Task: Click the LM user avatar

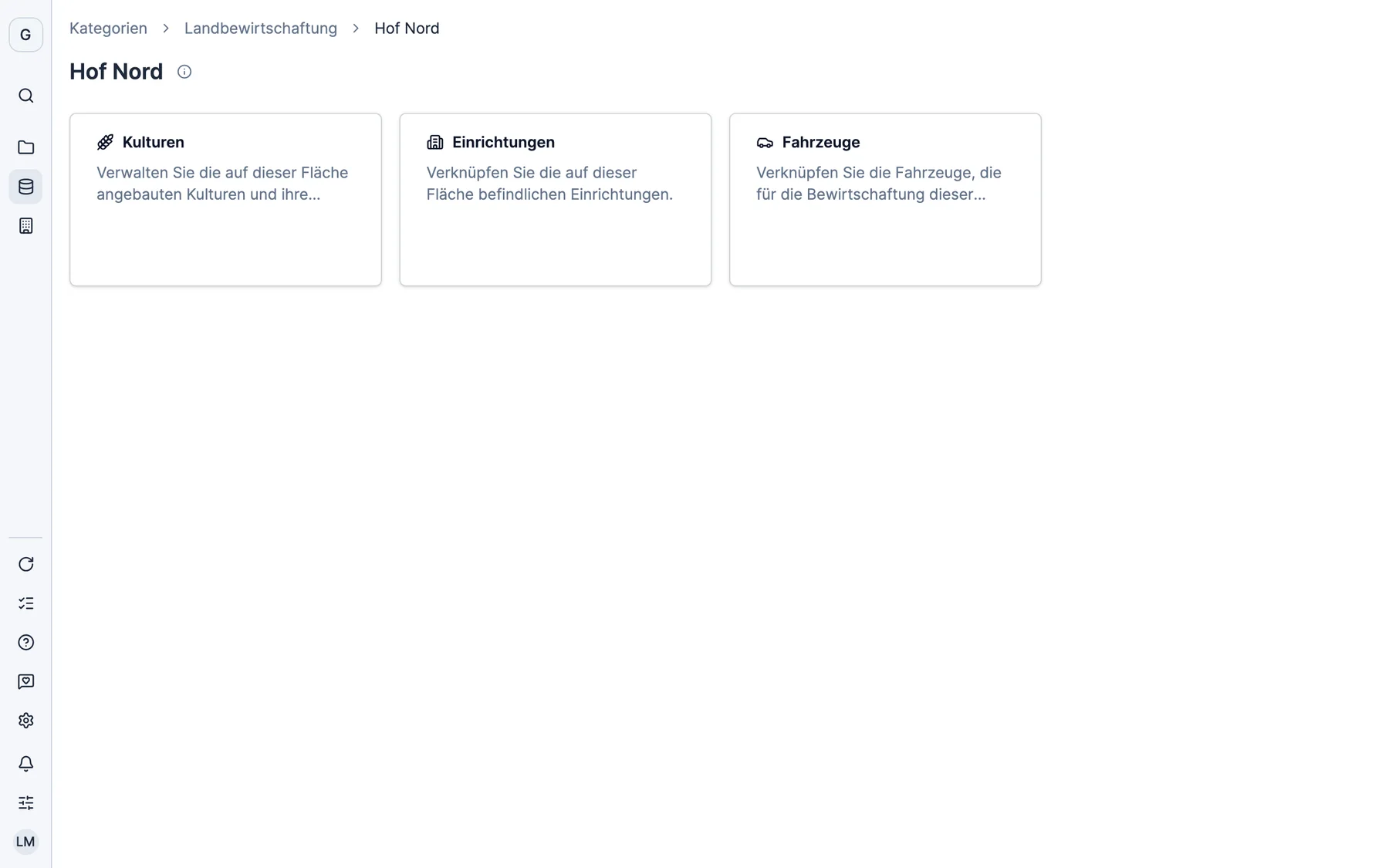Action: coord(25,842)
